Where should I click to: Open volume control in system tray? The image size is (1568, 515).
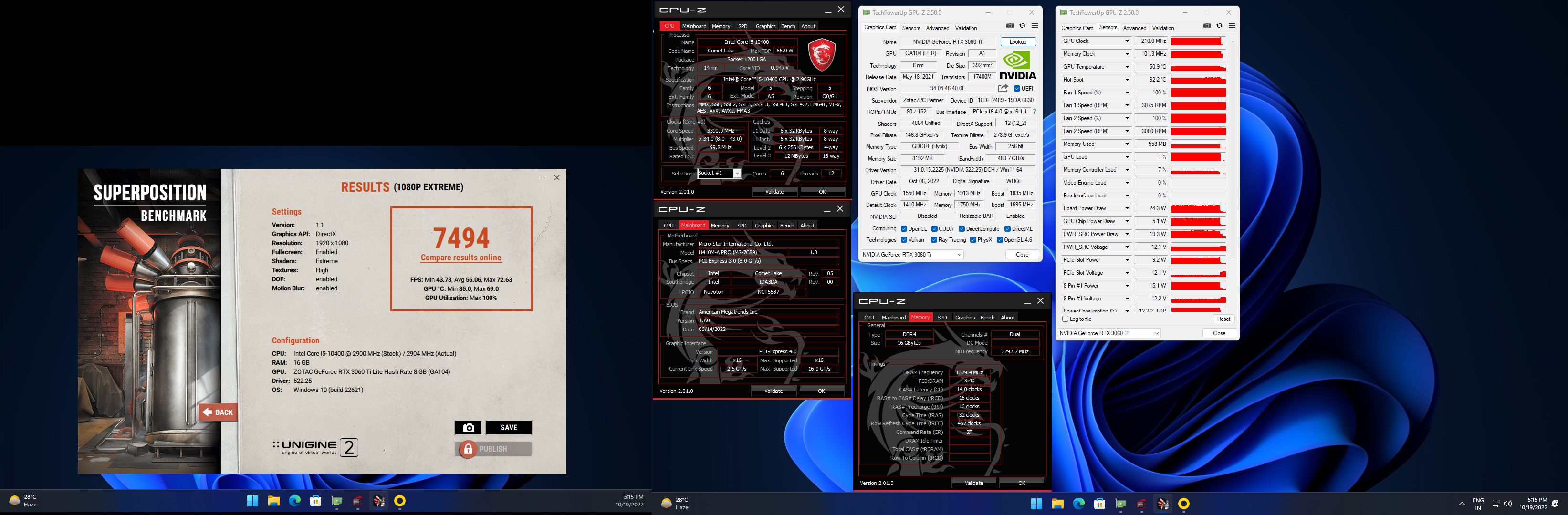point(1508,504)
